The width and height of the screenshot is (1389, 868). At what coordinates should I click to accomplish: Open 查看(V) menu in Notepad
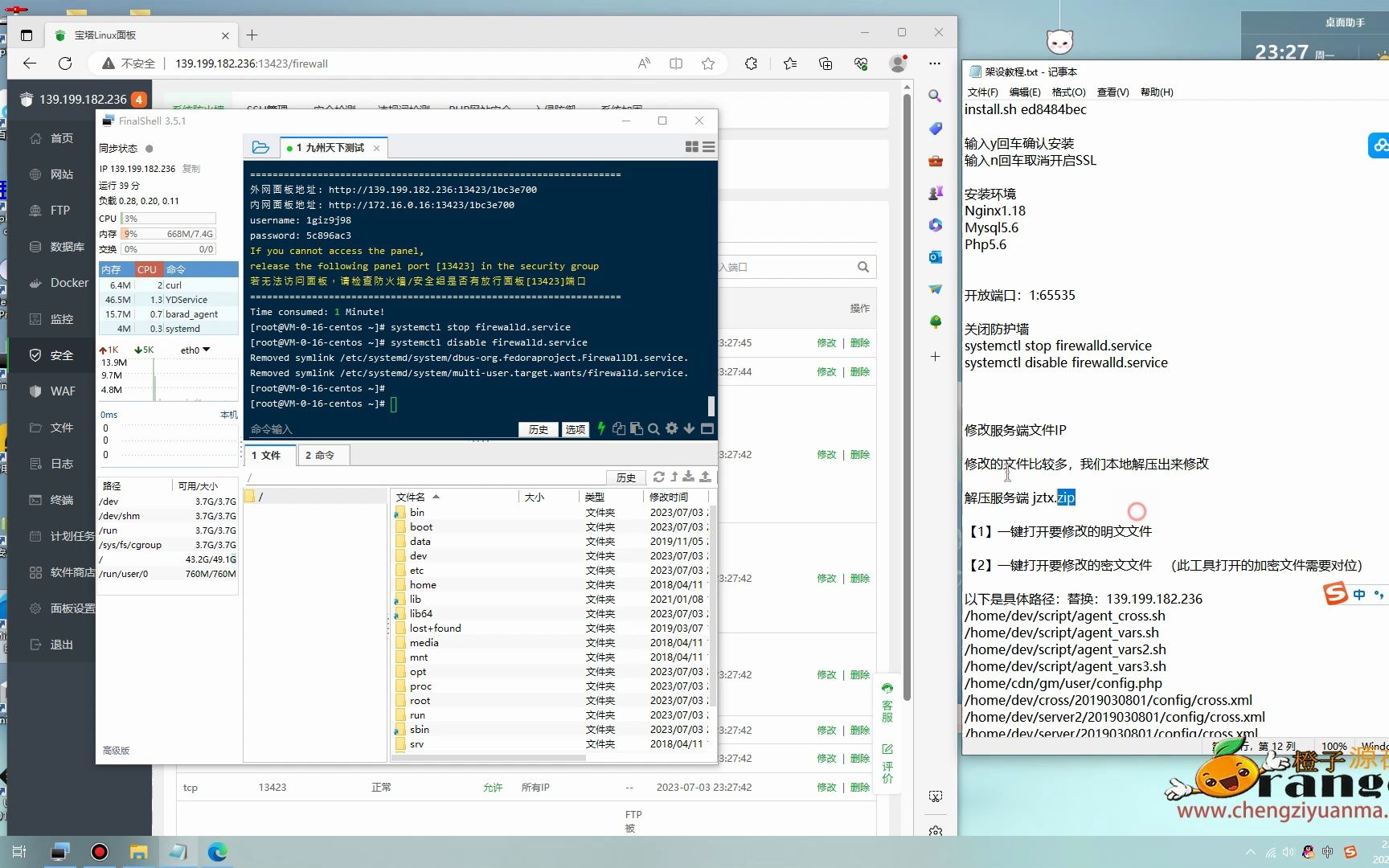[1112, 92]
